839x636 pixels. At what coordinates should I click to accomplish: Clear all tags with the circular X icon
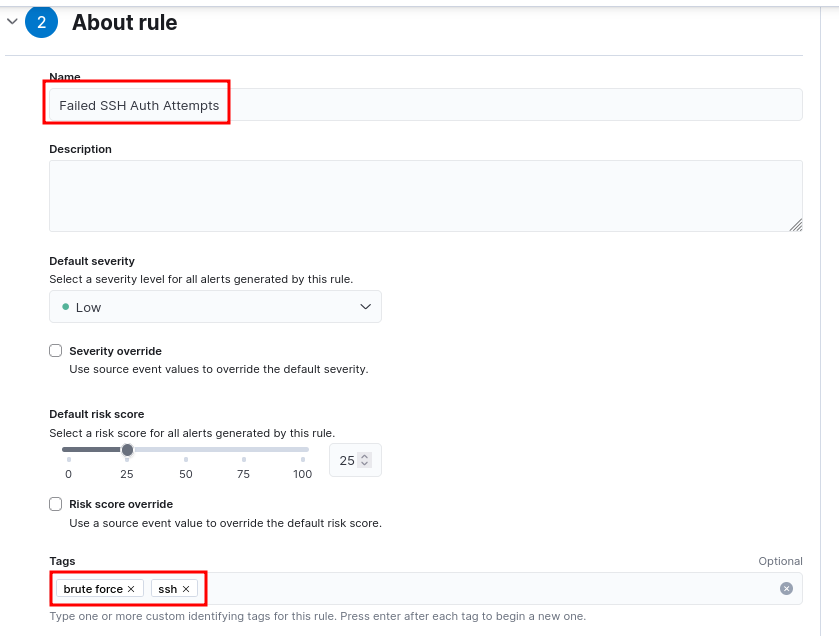pos(786,589)
